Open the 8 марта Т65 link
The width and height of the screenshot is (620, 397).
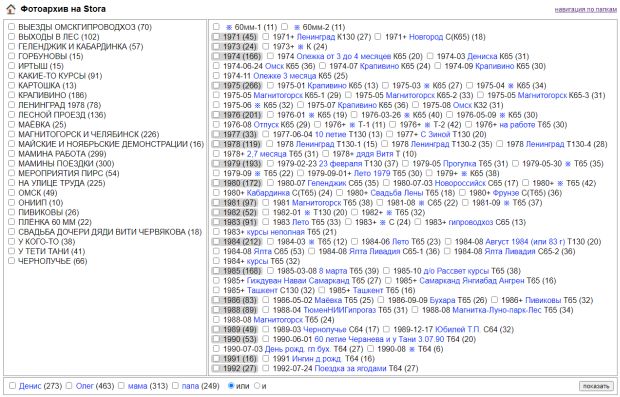click(x=333, y=271)
